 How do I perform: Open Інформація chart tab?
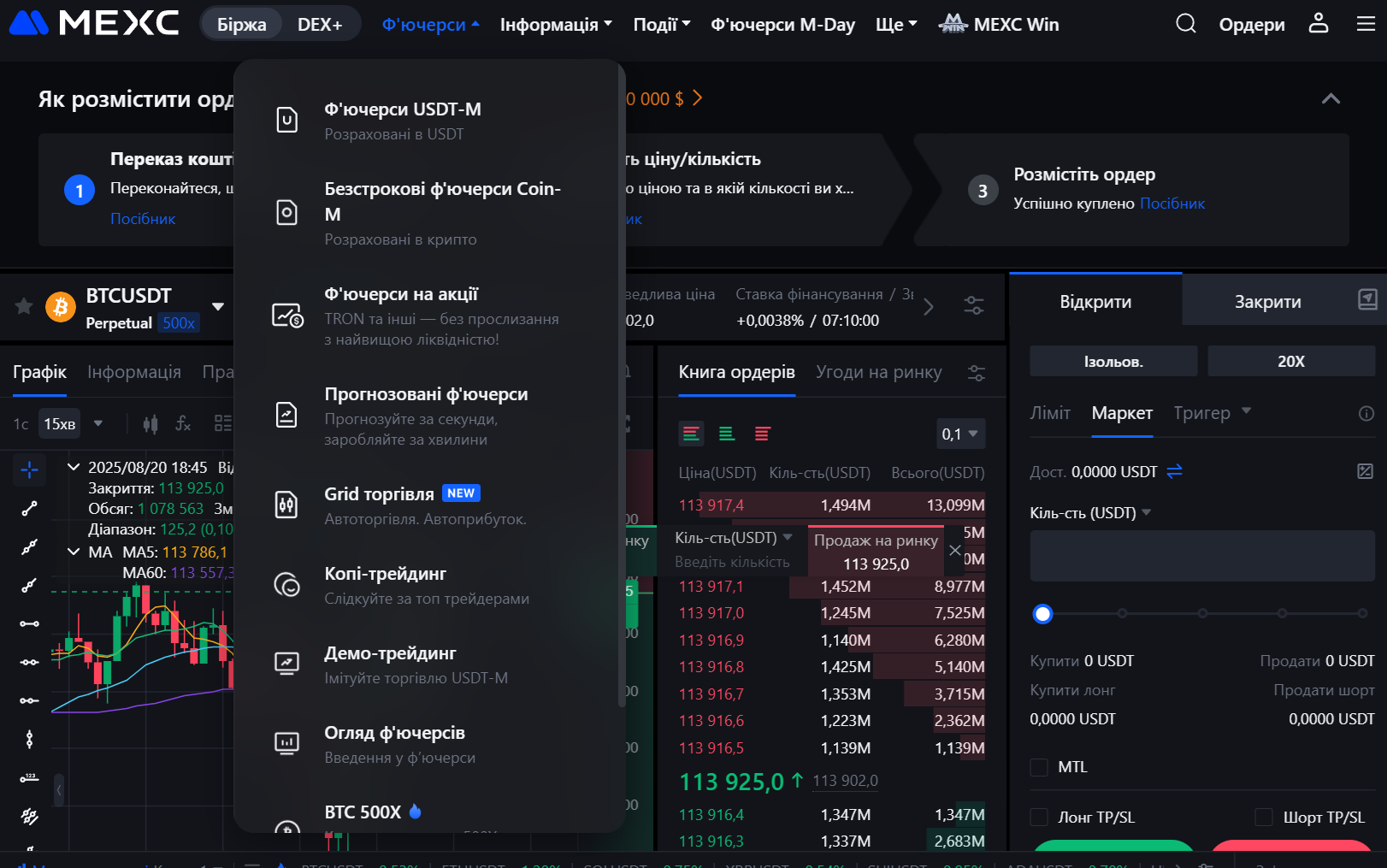point(134,372)
